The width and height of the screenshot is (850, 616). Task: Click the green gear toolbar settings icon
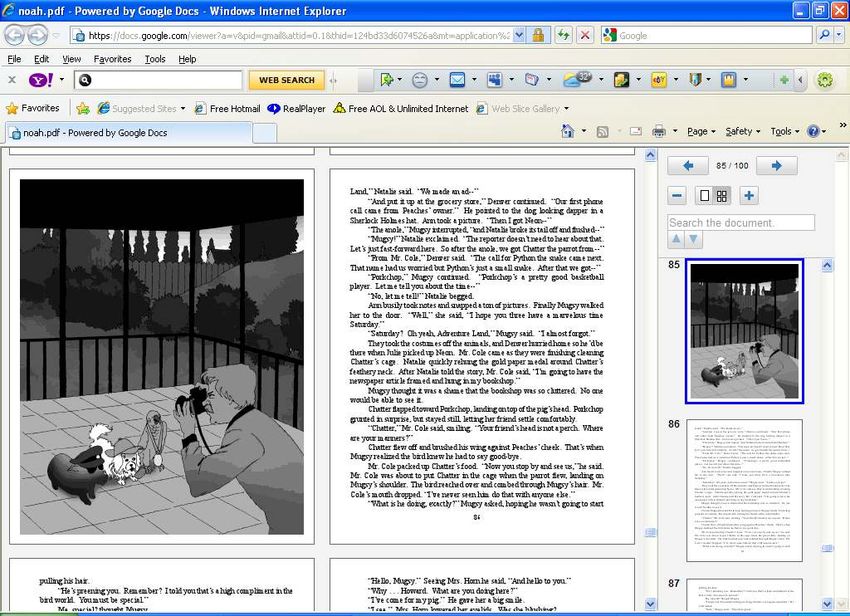point(825,80)
